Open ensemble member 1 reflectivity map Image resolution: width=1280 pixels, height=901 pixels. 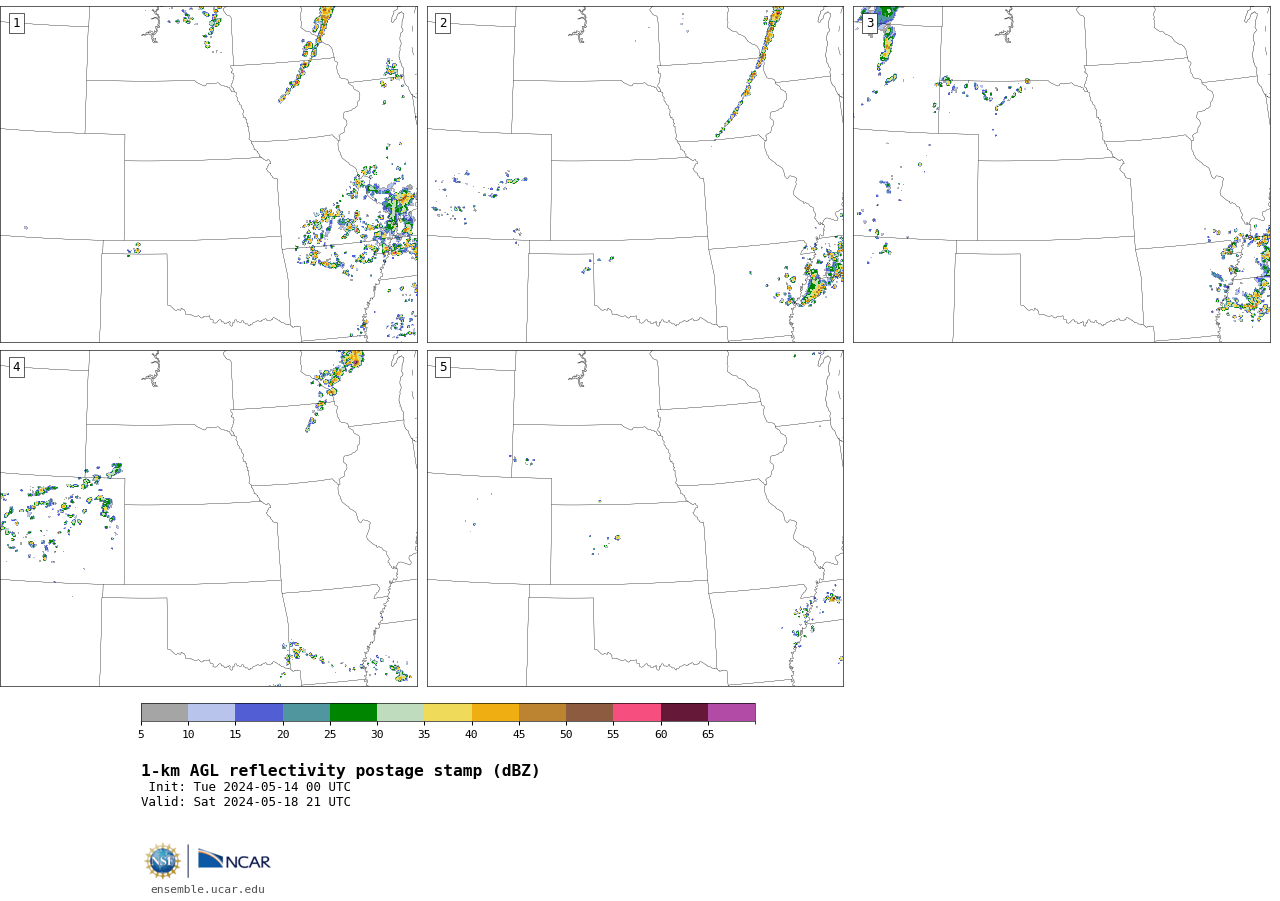pyautogui.click(x=208, y=174)
